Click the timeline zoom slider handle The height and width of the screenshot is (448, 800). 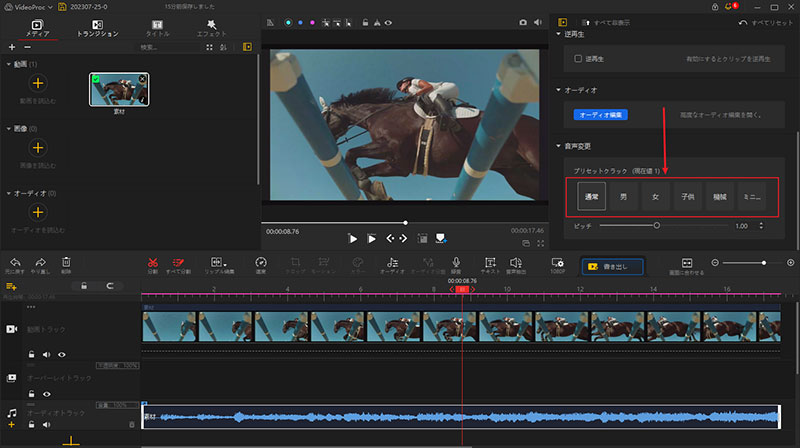764,263
